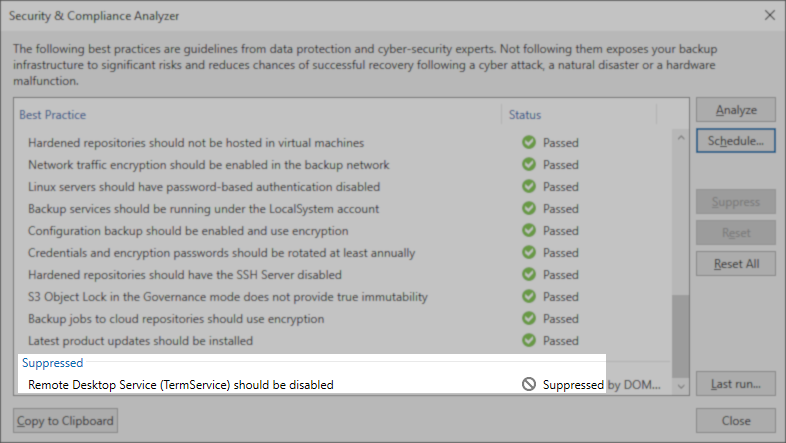Image resolution: width=786 pixels, height=443 pixels.
Task: Click the Passed checkmark for Linux servers password authentication
Action: click(529, 186)
